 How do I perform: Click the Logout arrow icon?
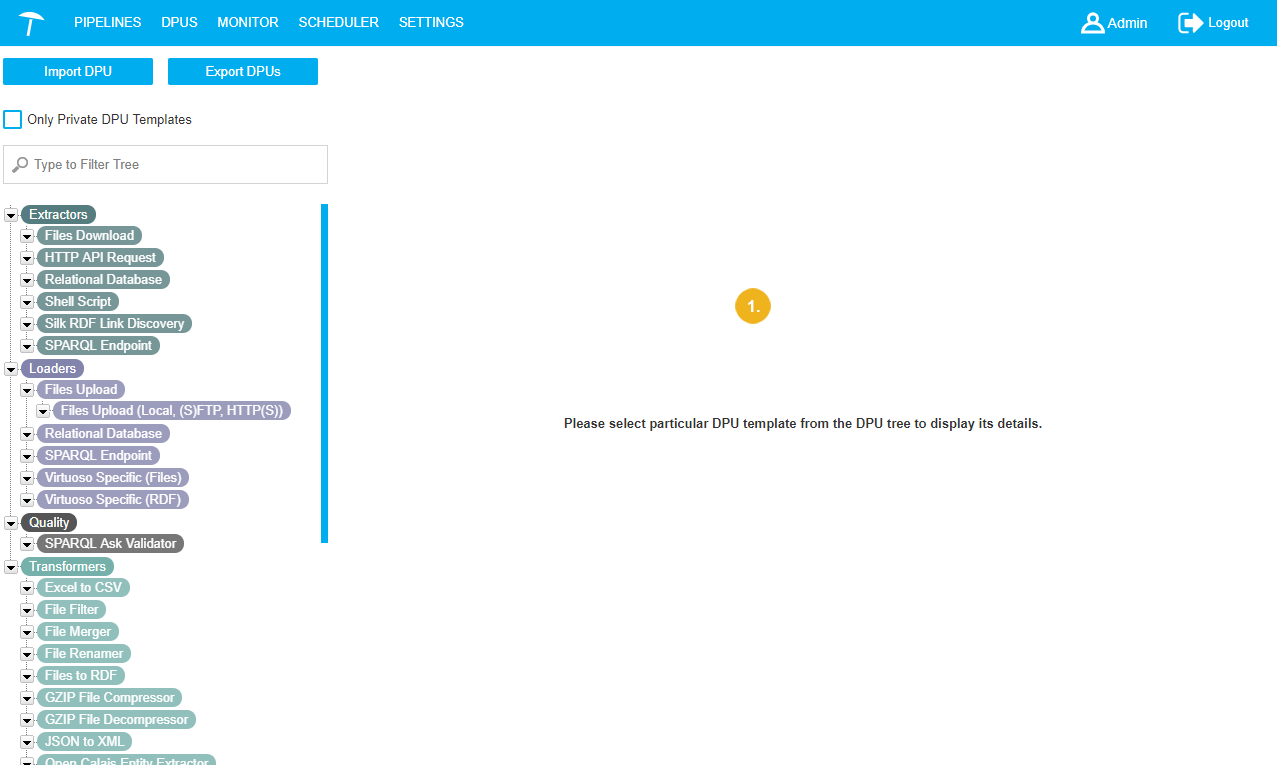tap(1190, 23)
